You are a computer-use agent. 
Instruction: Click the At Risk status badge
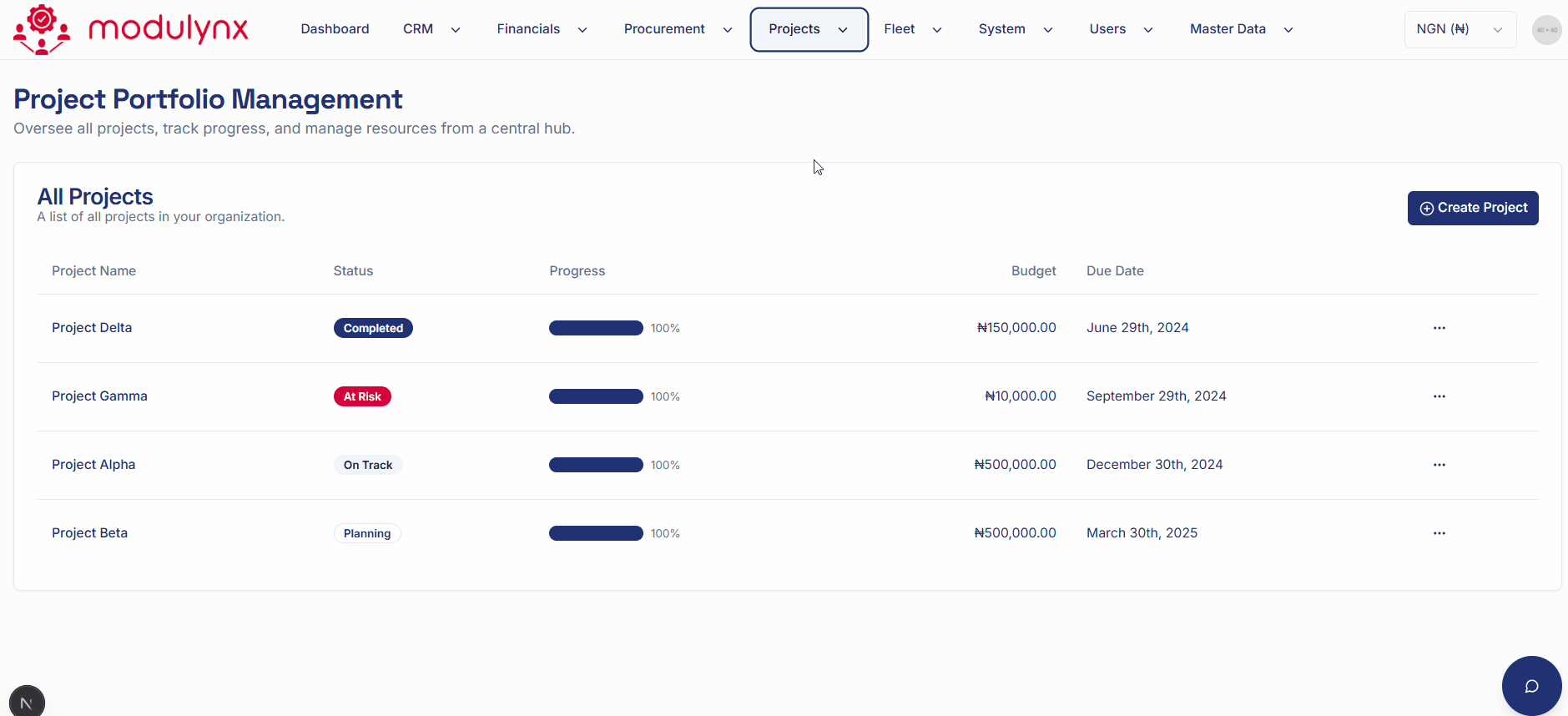pos(362,396)
